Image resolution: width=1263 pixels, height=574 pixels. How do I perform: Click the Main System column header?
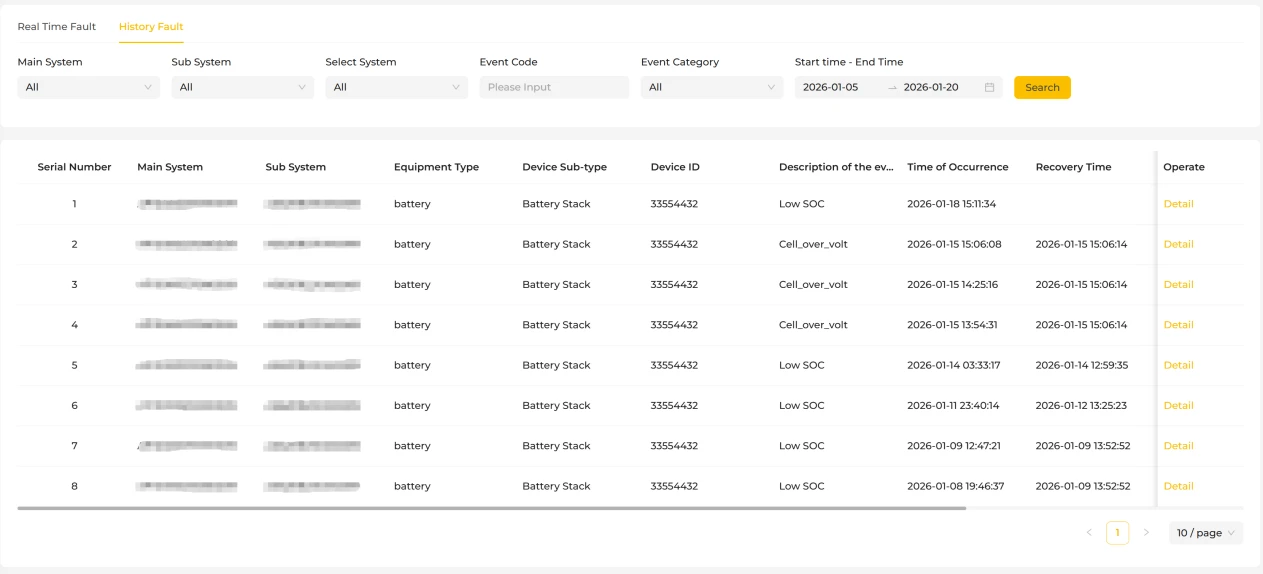click(170, 167)
